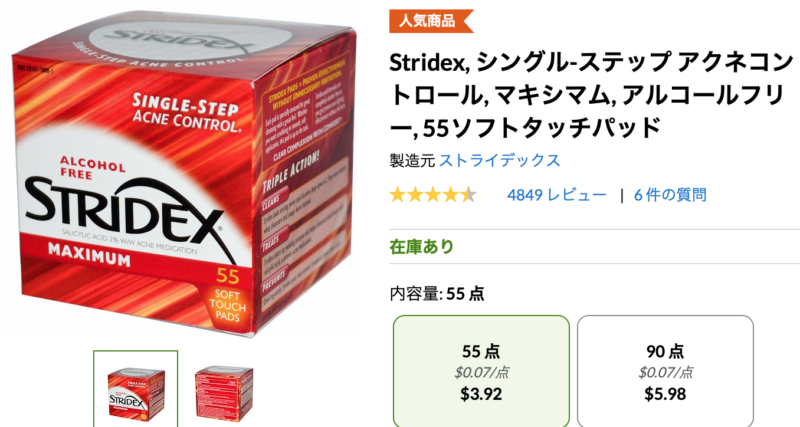Click the 内容量: 55 点 label
The width and height of the screenshot is (800, 427).
click(x=437, y=294)
